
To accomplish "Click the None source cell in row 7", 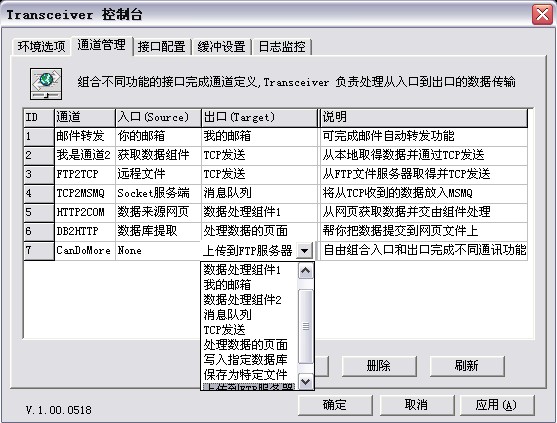I will [x=158, y=251].
